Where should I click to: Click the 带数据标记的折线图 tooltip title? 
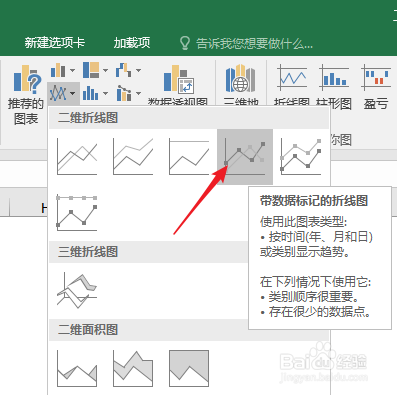(x=314, y=201)
